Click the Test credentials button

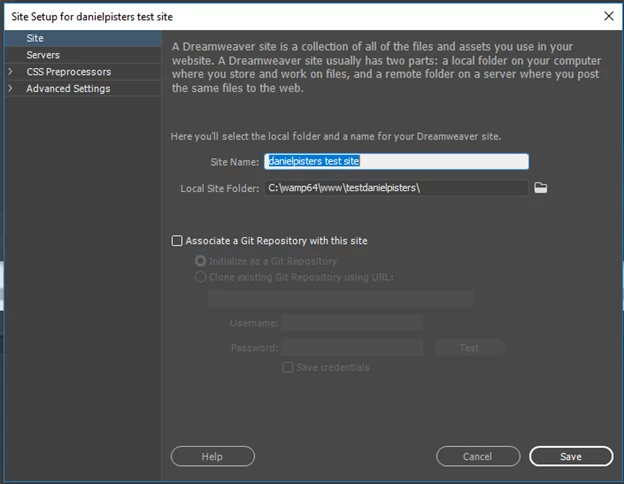(x=470, y=347)
